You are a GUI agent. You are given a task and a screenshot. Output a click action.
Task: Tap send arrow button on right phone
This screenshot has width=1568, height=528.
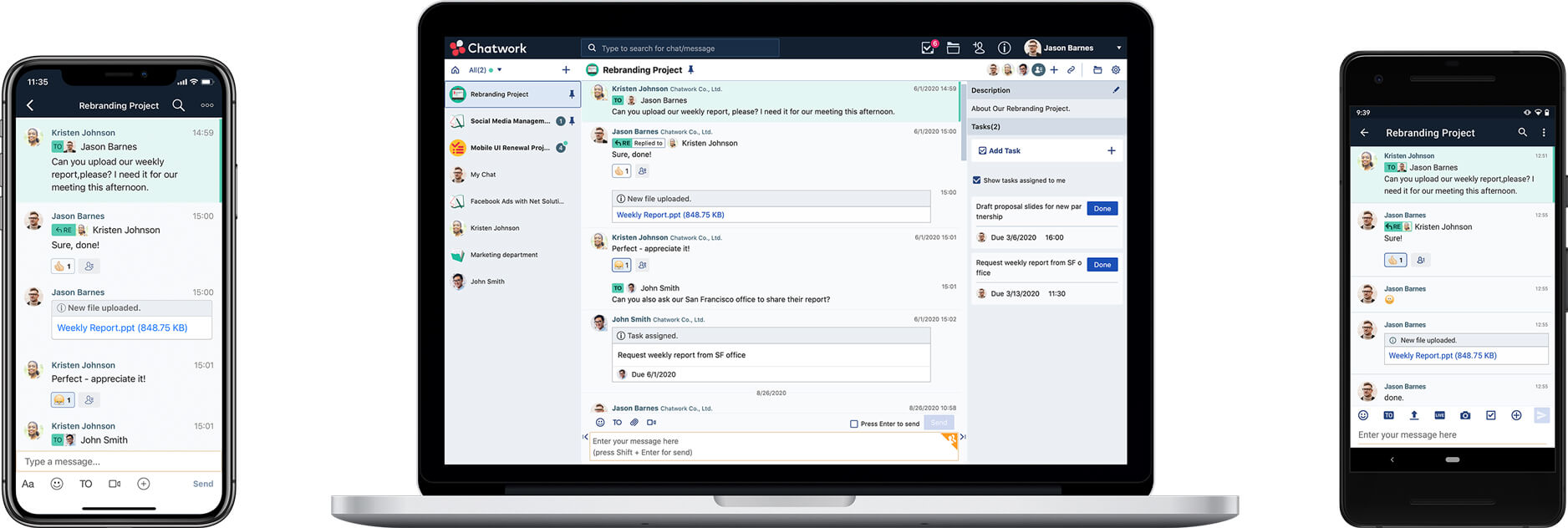pyautogui.click(x=1541, y=415)
